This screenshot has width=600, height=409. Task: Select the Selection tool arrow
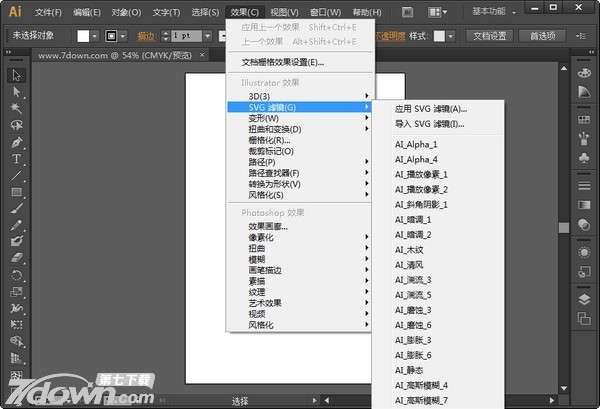pyautogui.click(x=16, y=76)
